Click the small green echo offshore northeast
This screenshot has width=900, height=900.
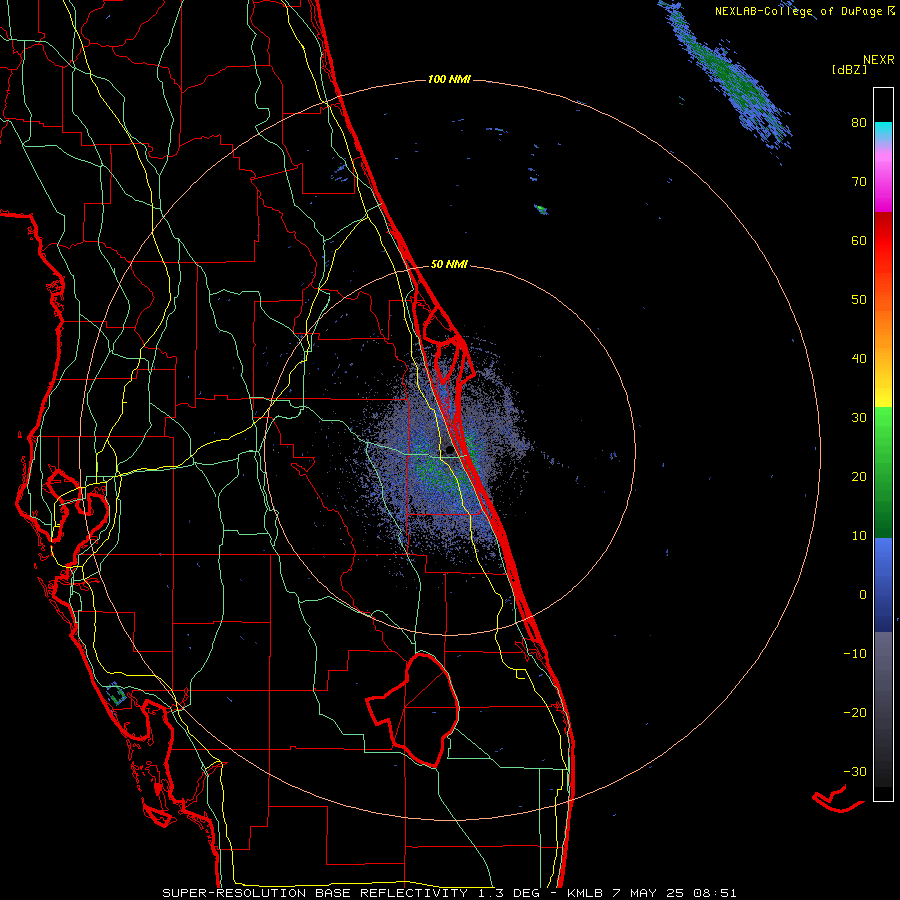point(541,209)
